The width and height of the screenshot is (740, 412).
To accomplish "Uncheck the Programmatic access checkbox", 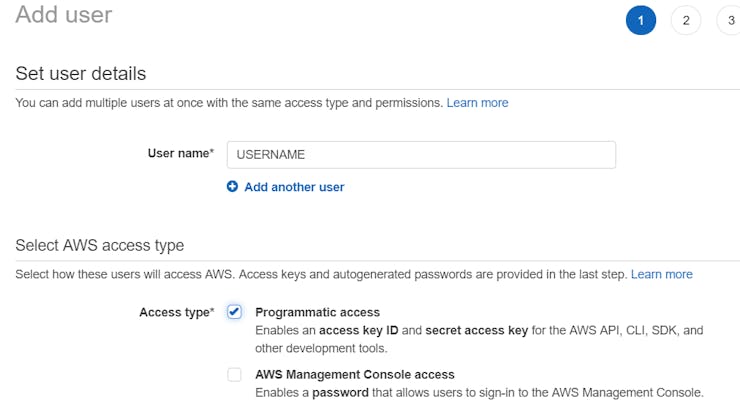I will click(x=234, y=312).
